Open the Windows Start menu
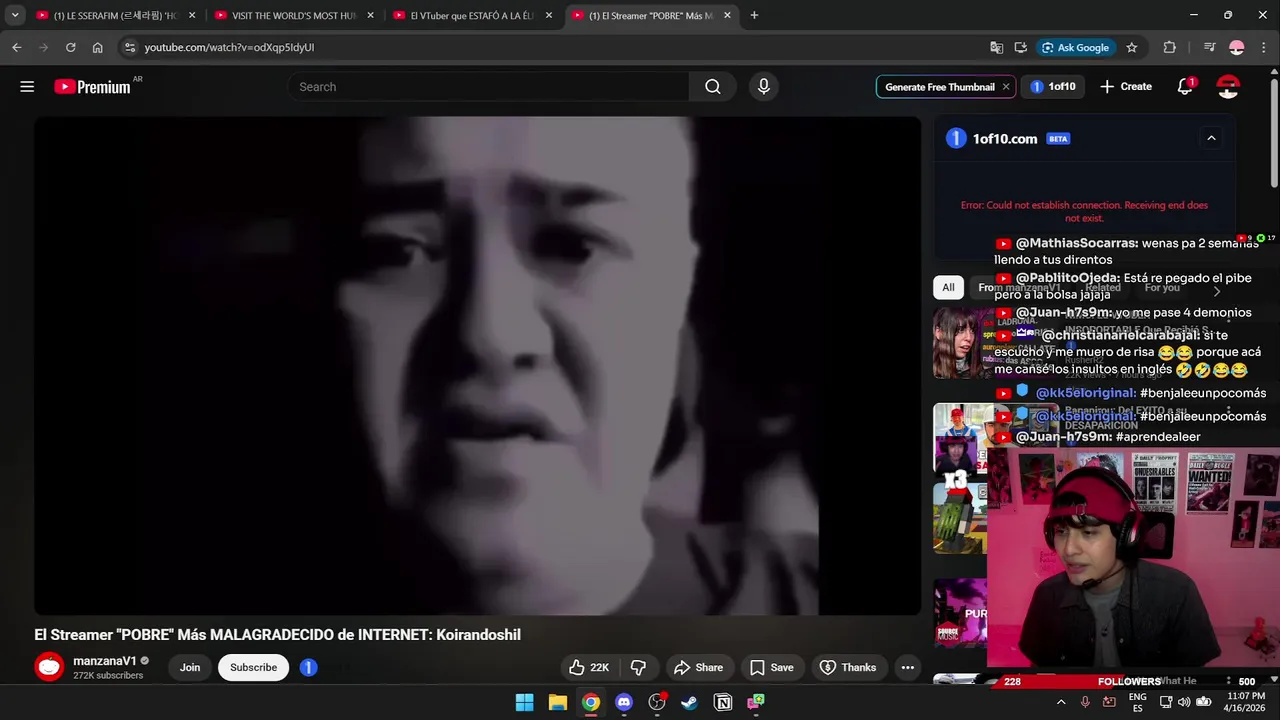Screen dimensions: 1280x720 point(524,702)
